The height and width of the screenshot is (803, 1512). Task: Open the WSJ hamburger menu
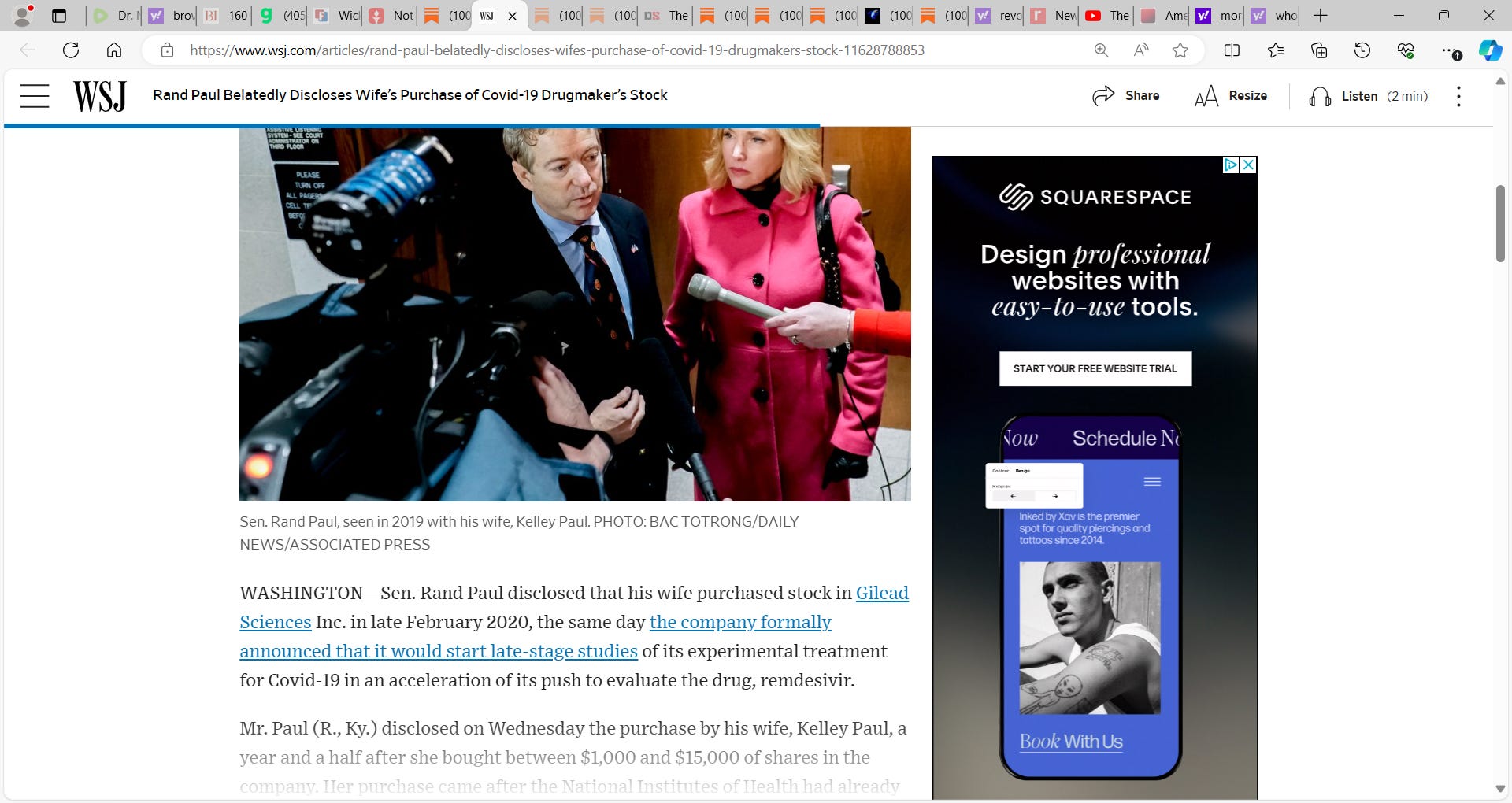pos(35,96)
